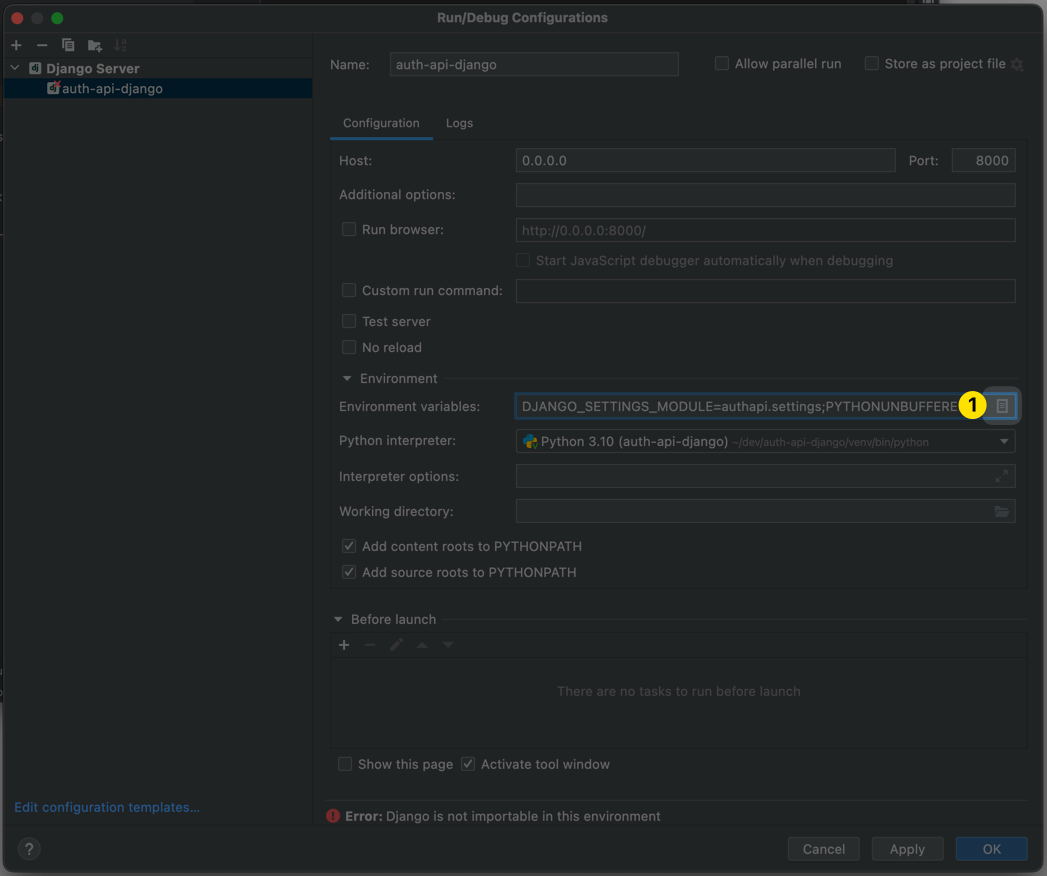Open the help question mark button
The image size is (1047, 876).
29,849
